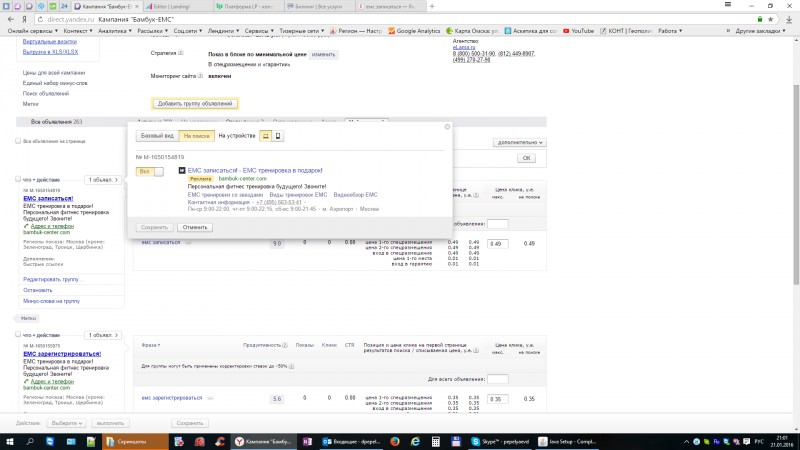800x450 pixels.
Task: Click phrase 'емс записаться' in table
Action: pos(161,242)
